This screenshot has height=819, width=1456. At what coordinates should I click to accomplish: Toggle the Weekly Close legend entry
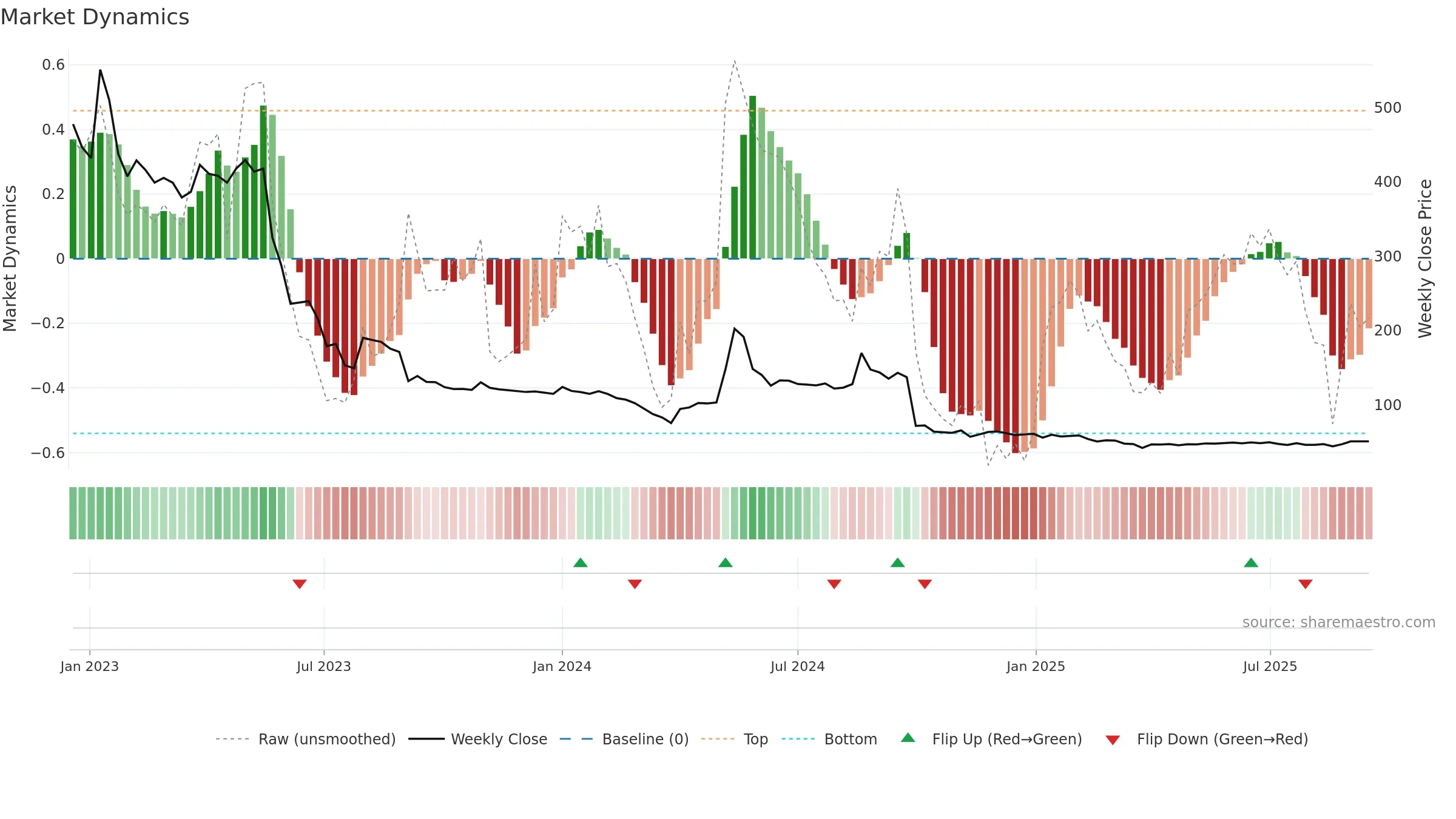[477, 739]
